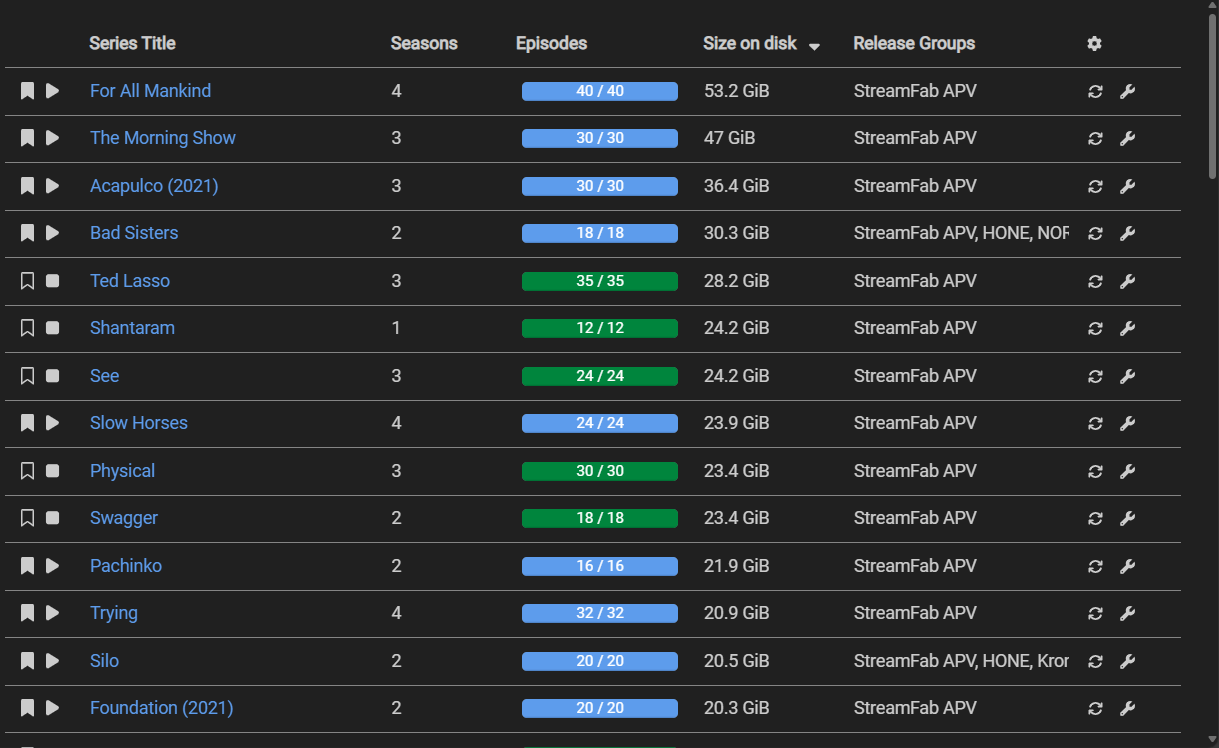Open the Shantaram series link
The image size is (1219, 748).
(132, 328)
